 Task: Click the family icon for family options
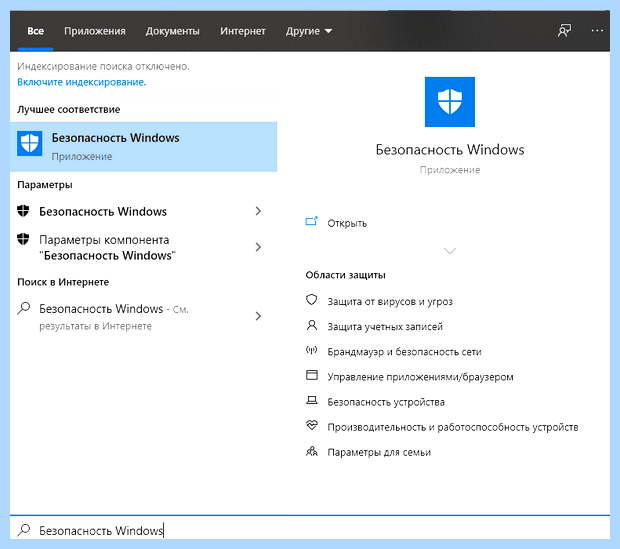point(312,451)
